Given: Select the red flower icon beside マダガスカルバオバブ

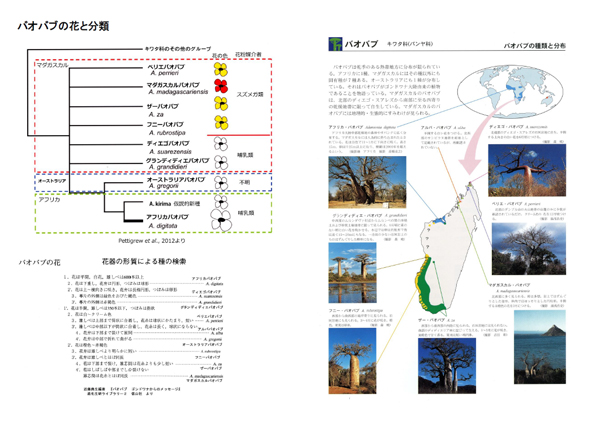Looking at the screenshot, I should point(221,86).
